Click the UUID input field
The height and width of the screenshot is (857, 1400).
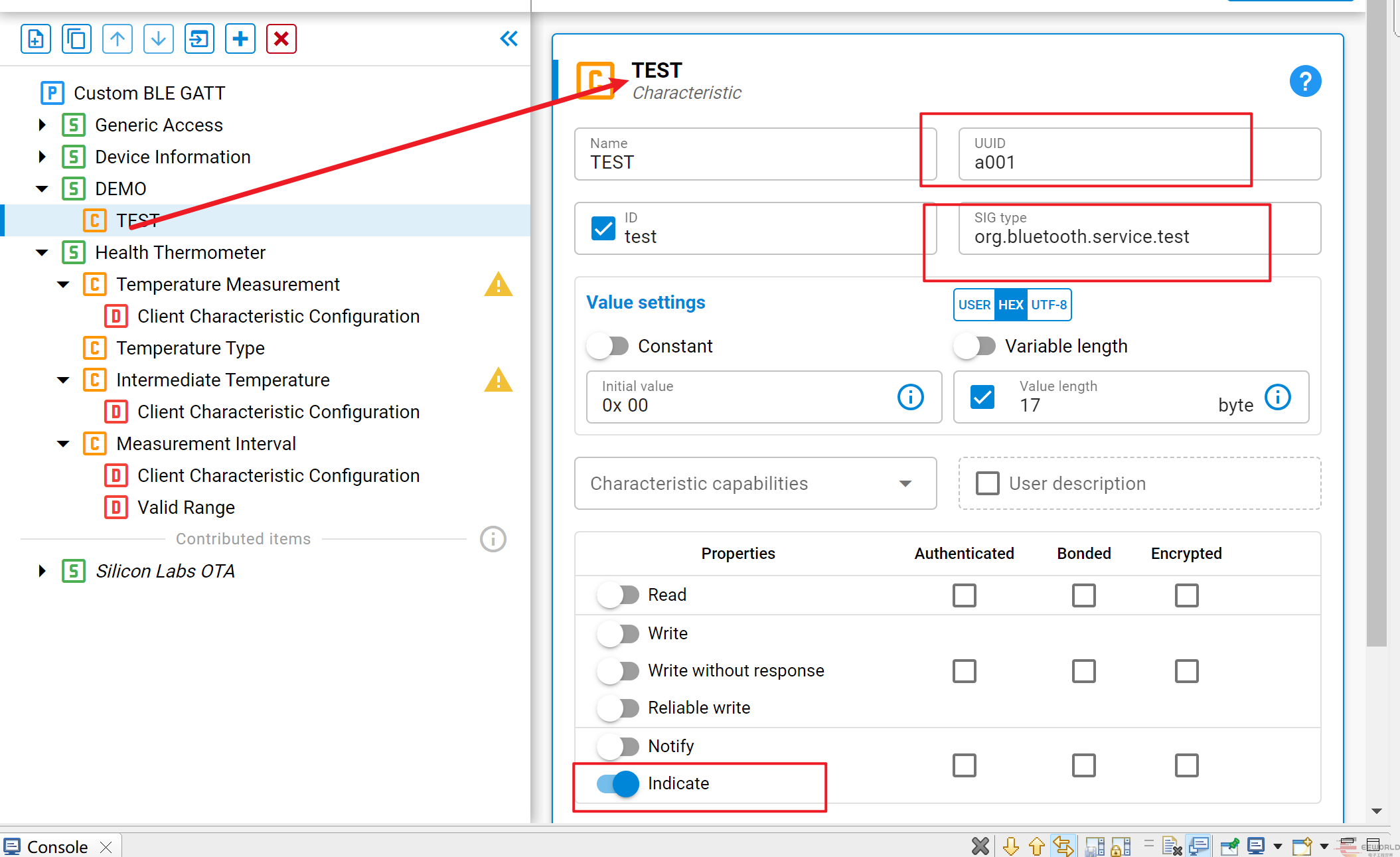tap(1139, 162)
